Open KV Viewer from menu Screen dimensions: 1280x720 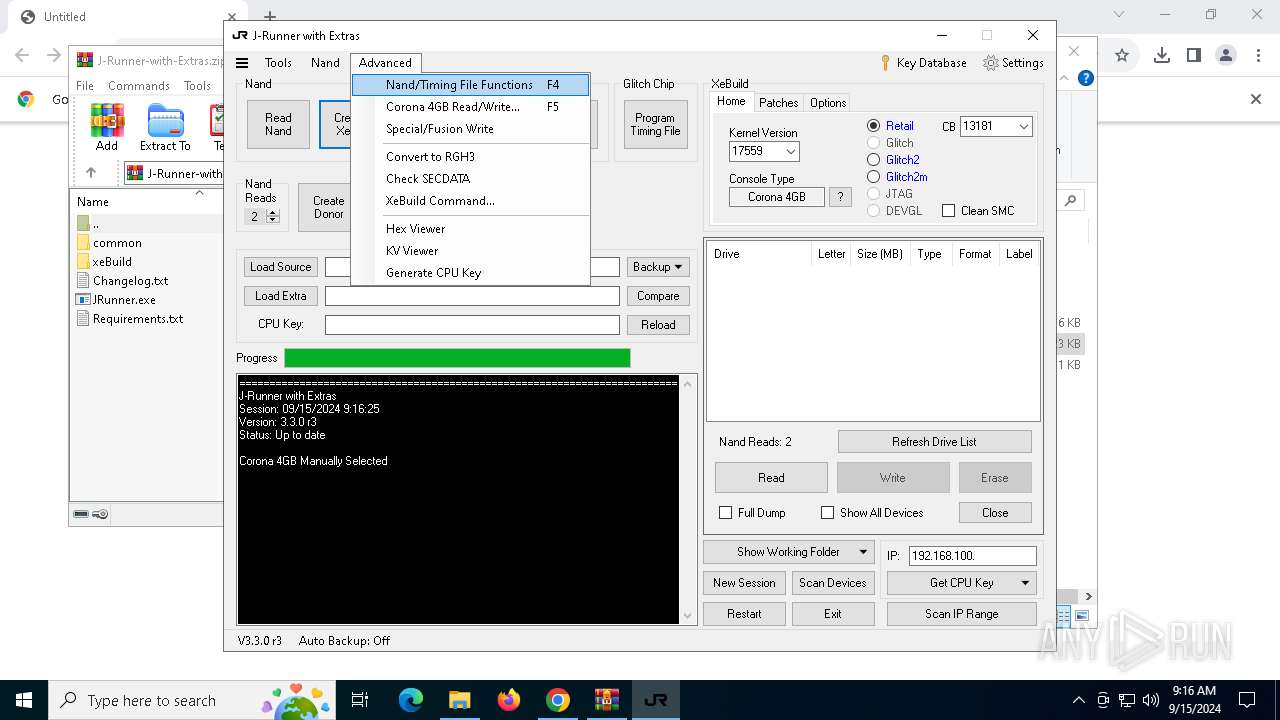(470, 251)
